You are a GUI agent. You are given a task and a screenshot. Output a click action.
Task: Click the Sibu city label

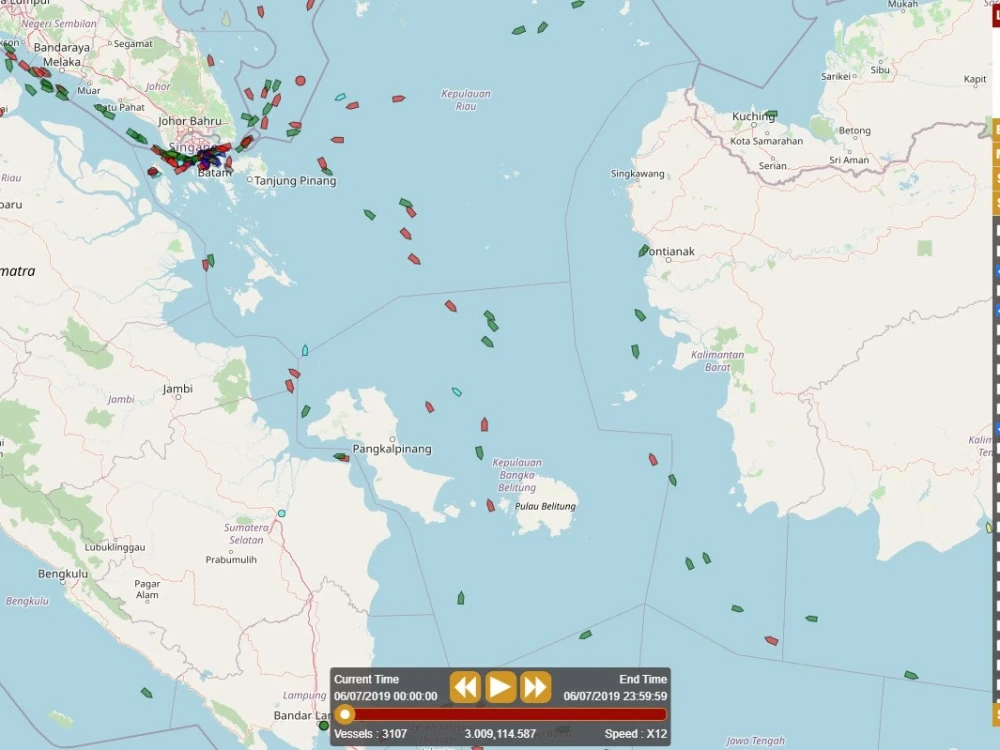pyautogui.click(x=880, y=70)
